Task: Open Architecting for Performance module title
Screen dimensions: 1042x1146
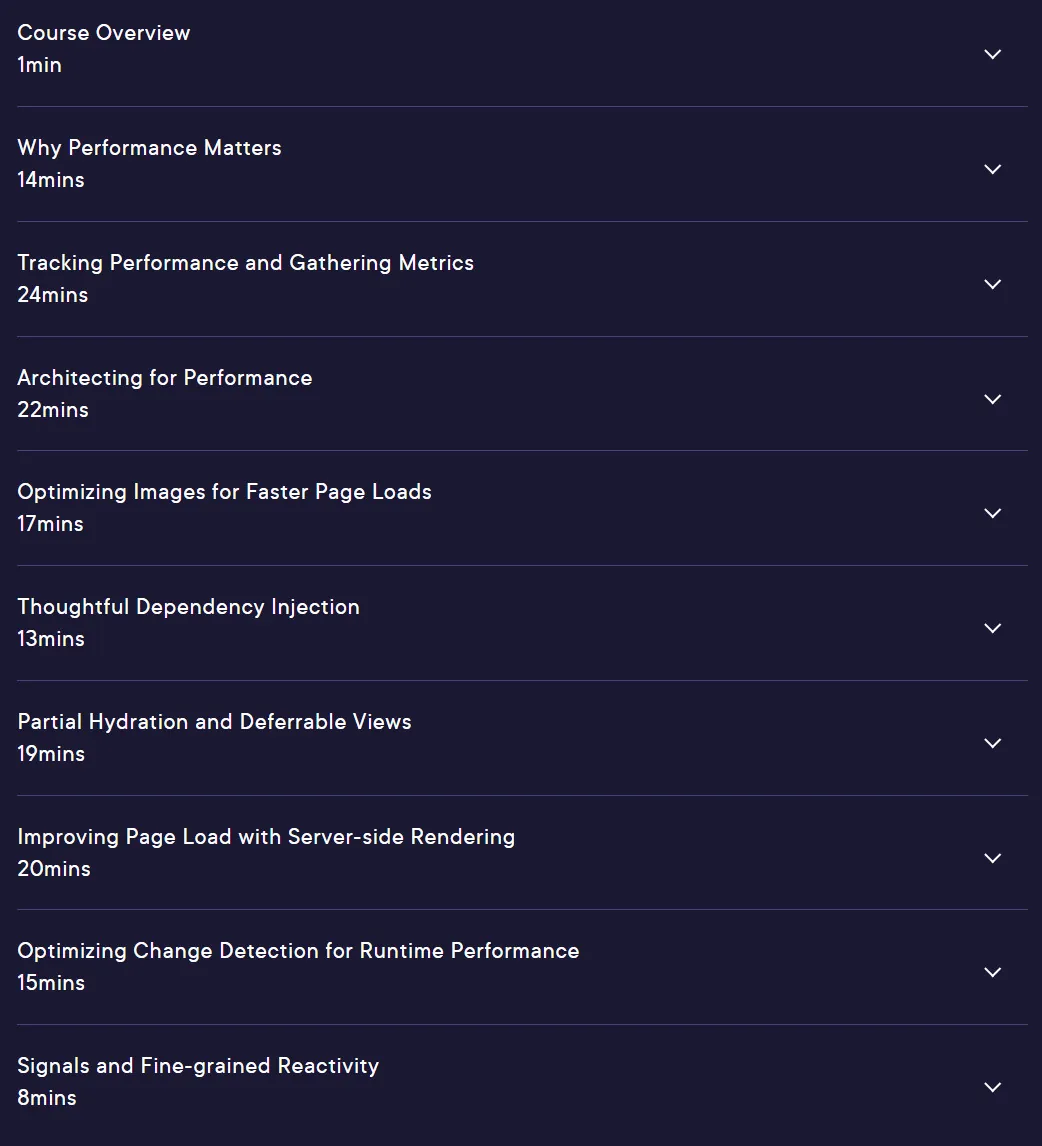Action: pos(165,378)
